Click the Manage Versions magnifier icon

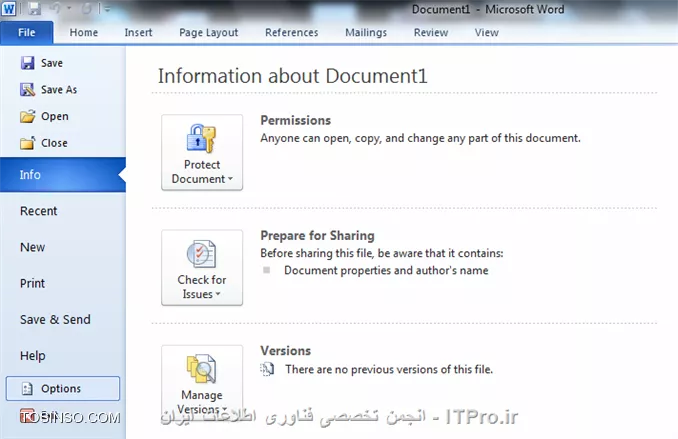point(201,369)
